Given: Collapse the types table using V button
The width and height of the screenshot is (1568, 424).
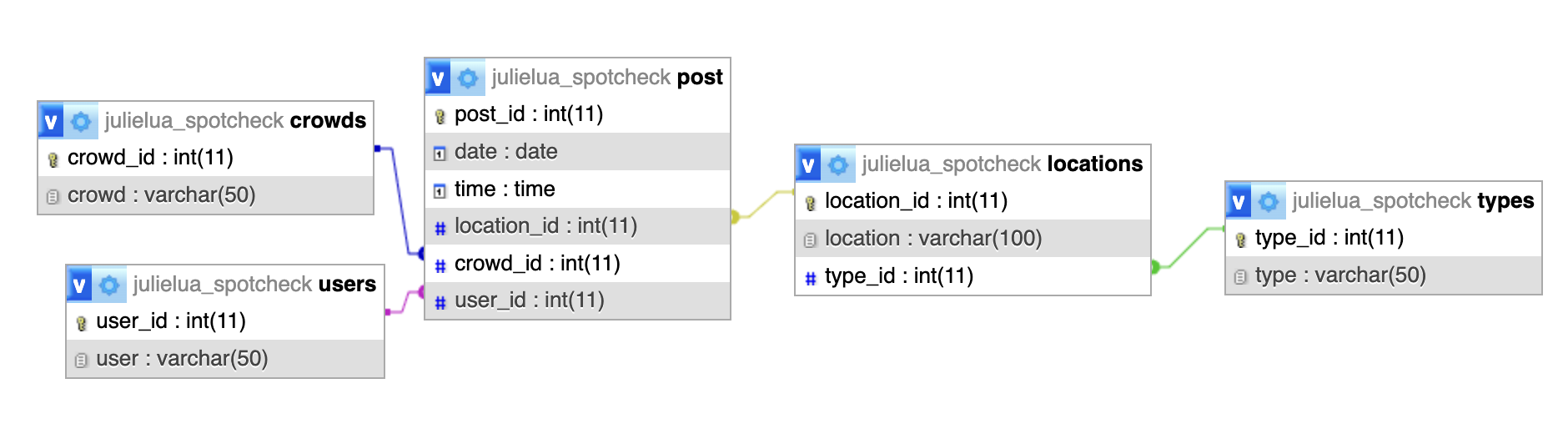Looking at the screenshot, I should (x=1239, y=201).
